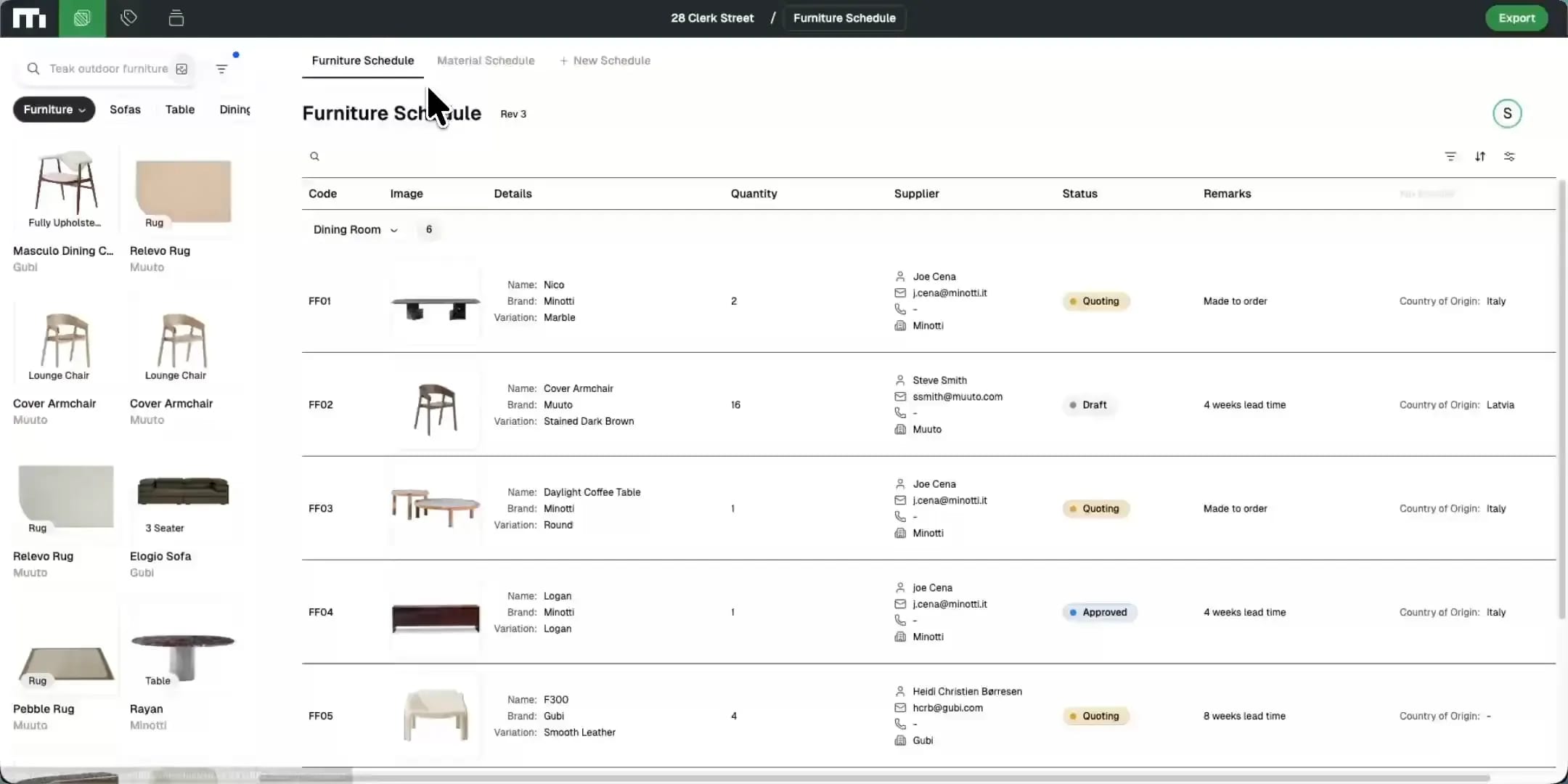Screen dimensions: 1568x784
Task: Open the tag icon in top bar
Action: (x=128, y=18)
